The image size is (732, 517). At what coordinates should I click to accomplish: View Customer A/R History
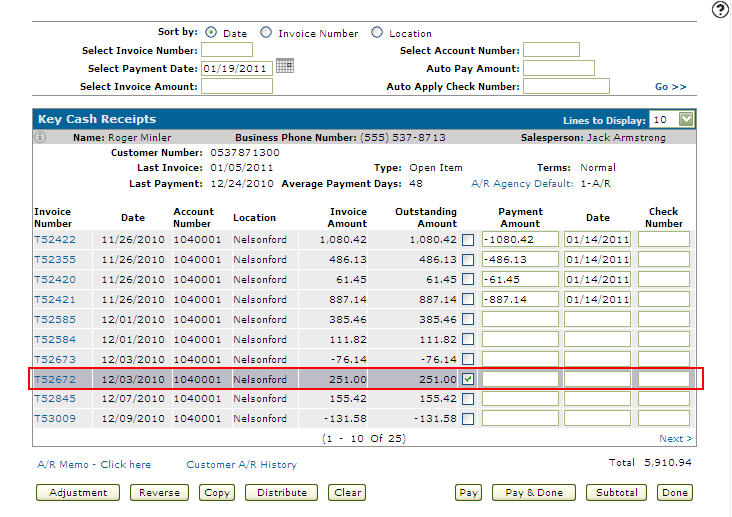point(241,465)
